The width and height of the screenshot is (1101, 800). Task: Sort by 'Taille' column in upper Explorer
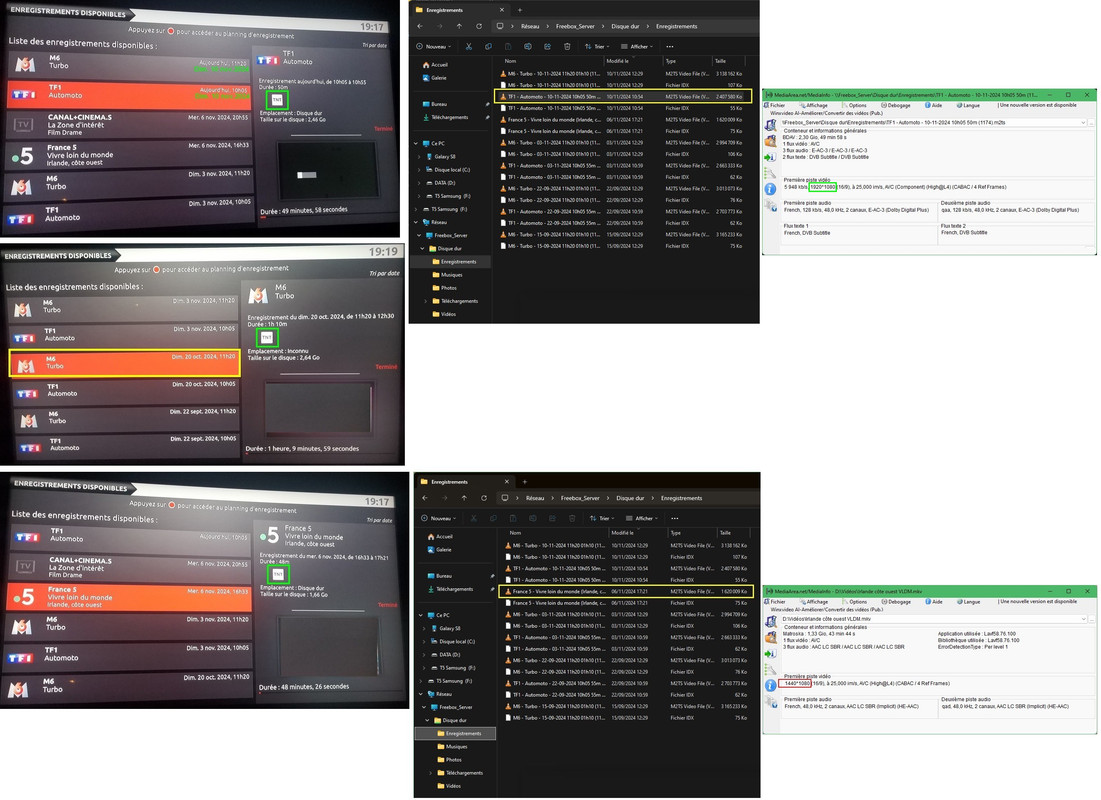pyautogui.click(x=720, y=61)
